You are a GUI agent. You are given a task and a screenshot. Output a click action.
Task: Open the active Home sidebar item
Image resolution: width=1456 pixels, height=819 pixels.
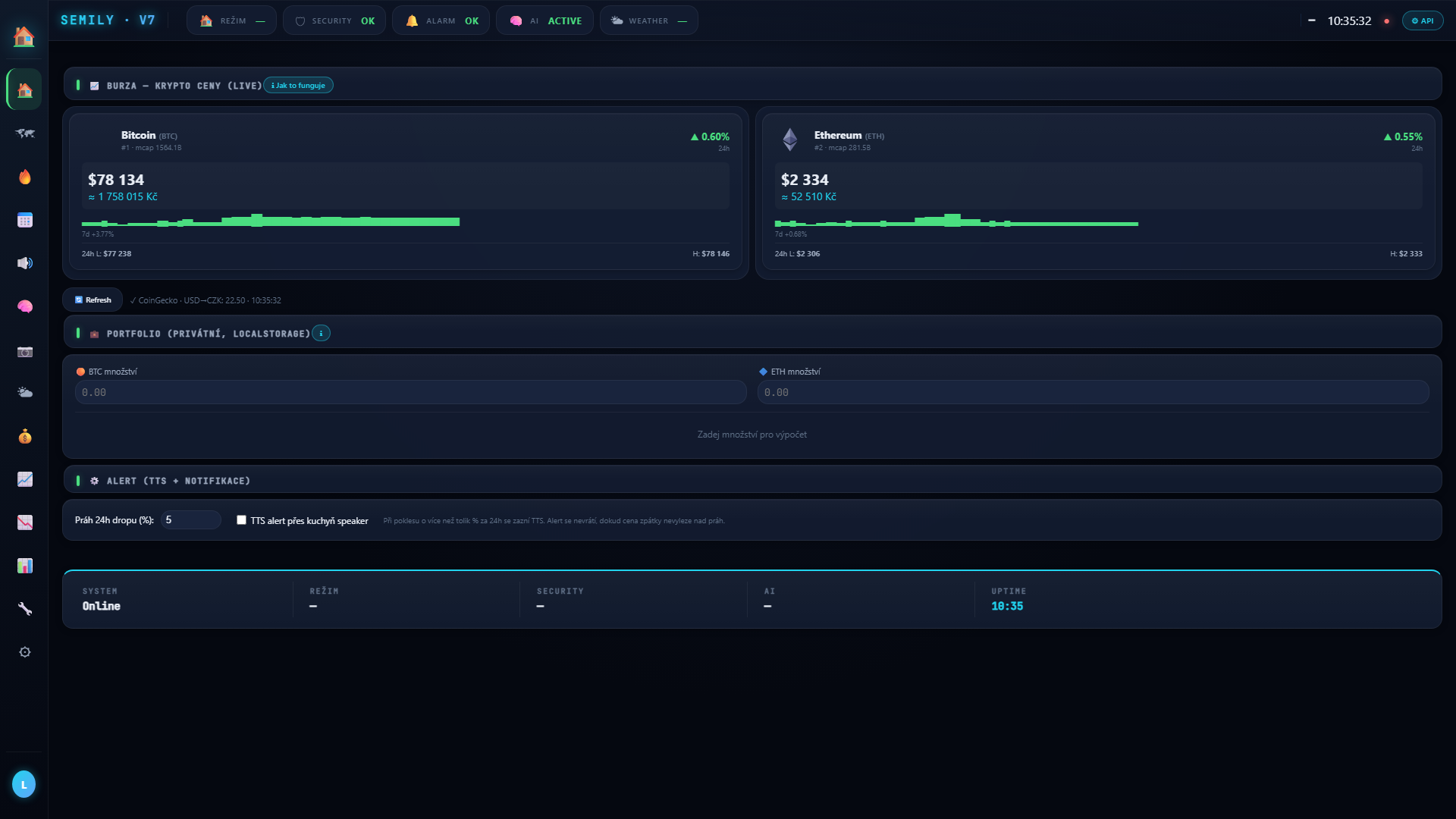(24, 89)
